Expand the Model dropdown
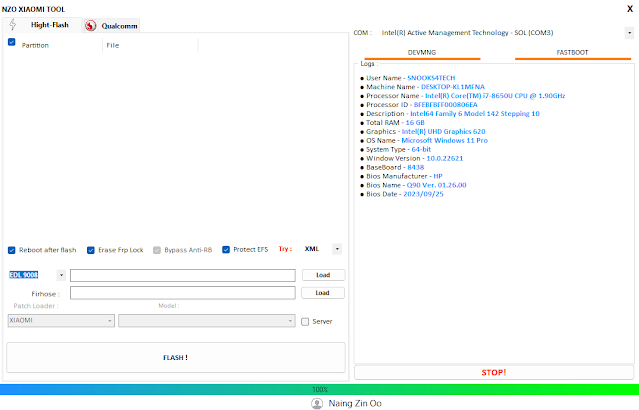The image size is (639, 410). coord(207,321)
